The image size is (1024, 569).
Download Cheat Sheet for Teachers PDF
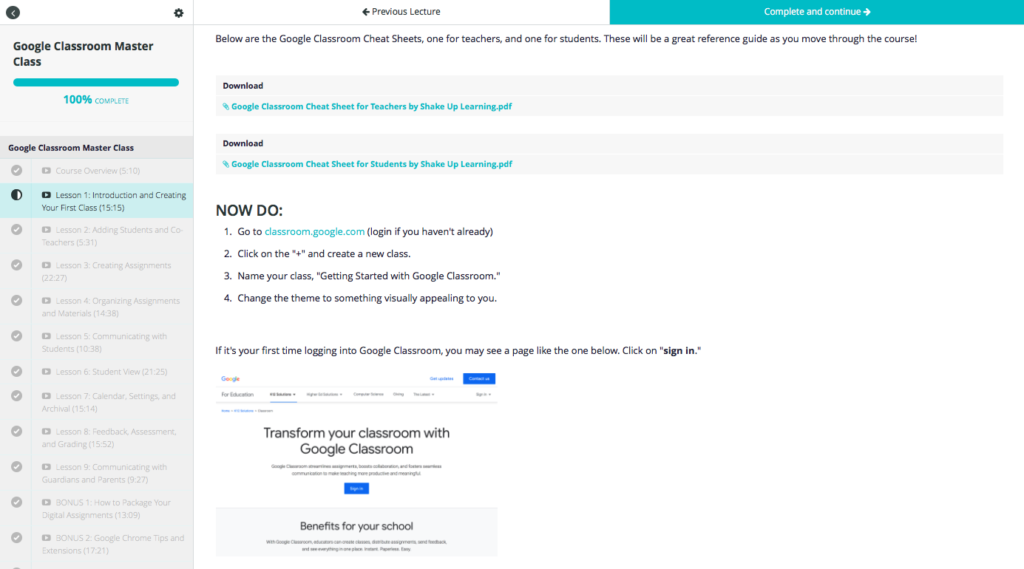click(372, 106)
